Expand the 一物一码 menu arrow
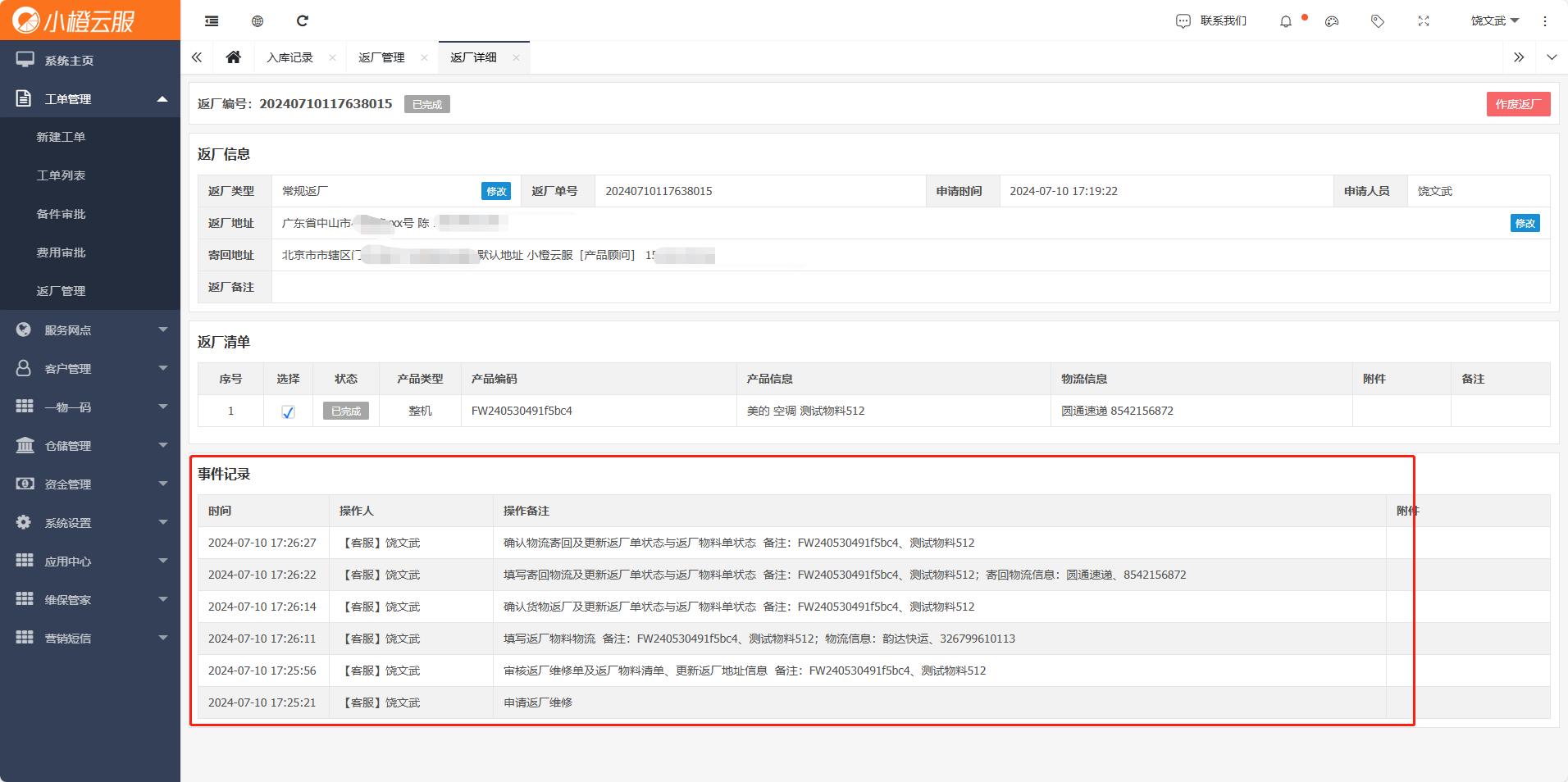The width and height of the screenshot is (1568, 782). 162,407
